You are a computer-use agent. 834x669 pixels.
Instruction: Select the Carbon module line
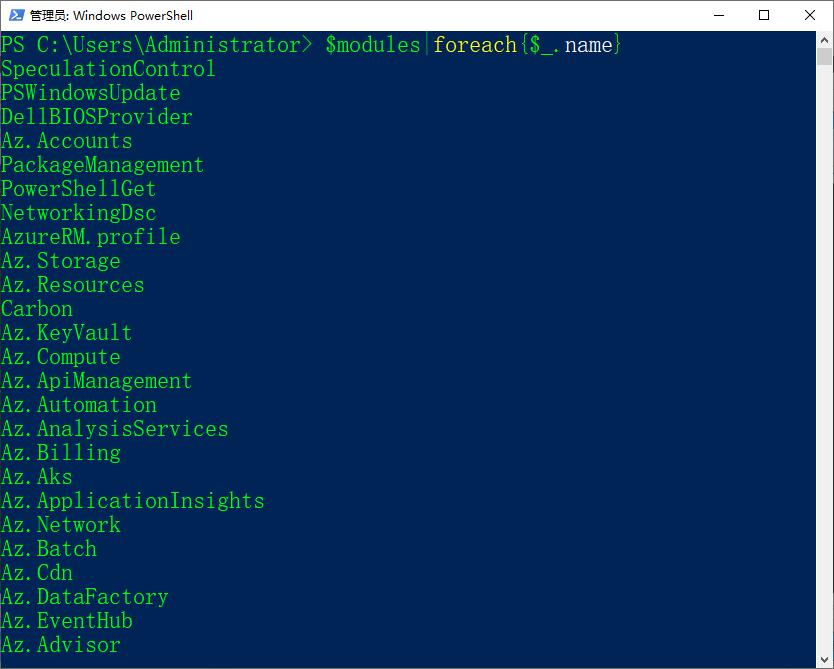(x=36, y=308)
